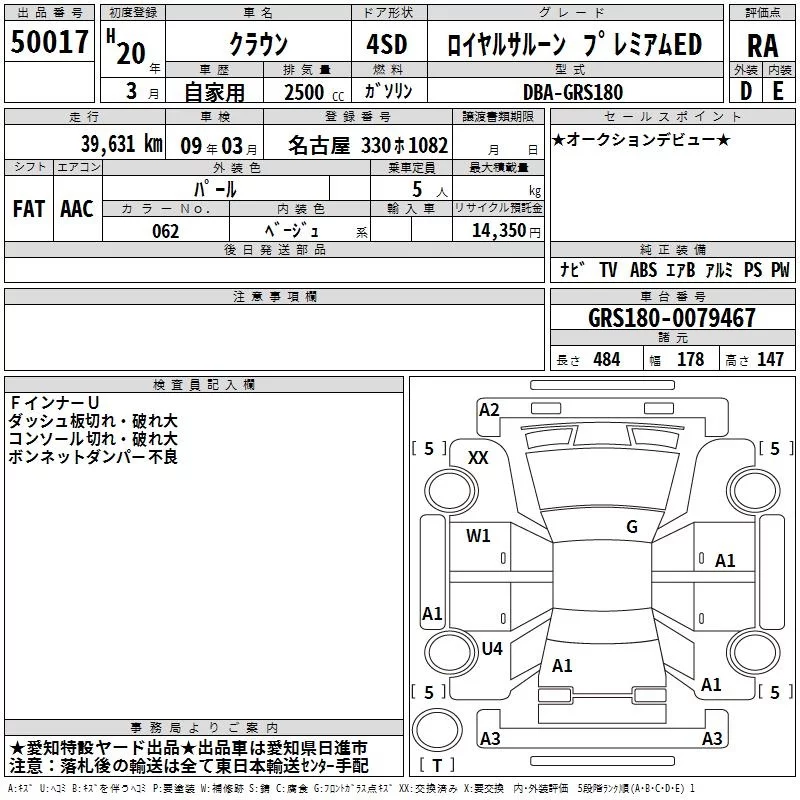Image resolution: width=800 pixels, height=800 pixels.
Task: Select the seating capacity value 5人
Action: (x=430, y=190)
